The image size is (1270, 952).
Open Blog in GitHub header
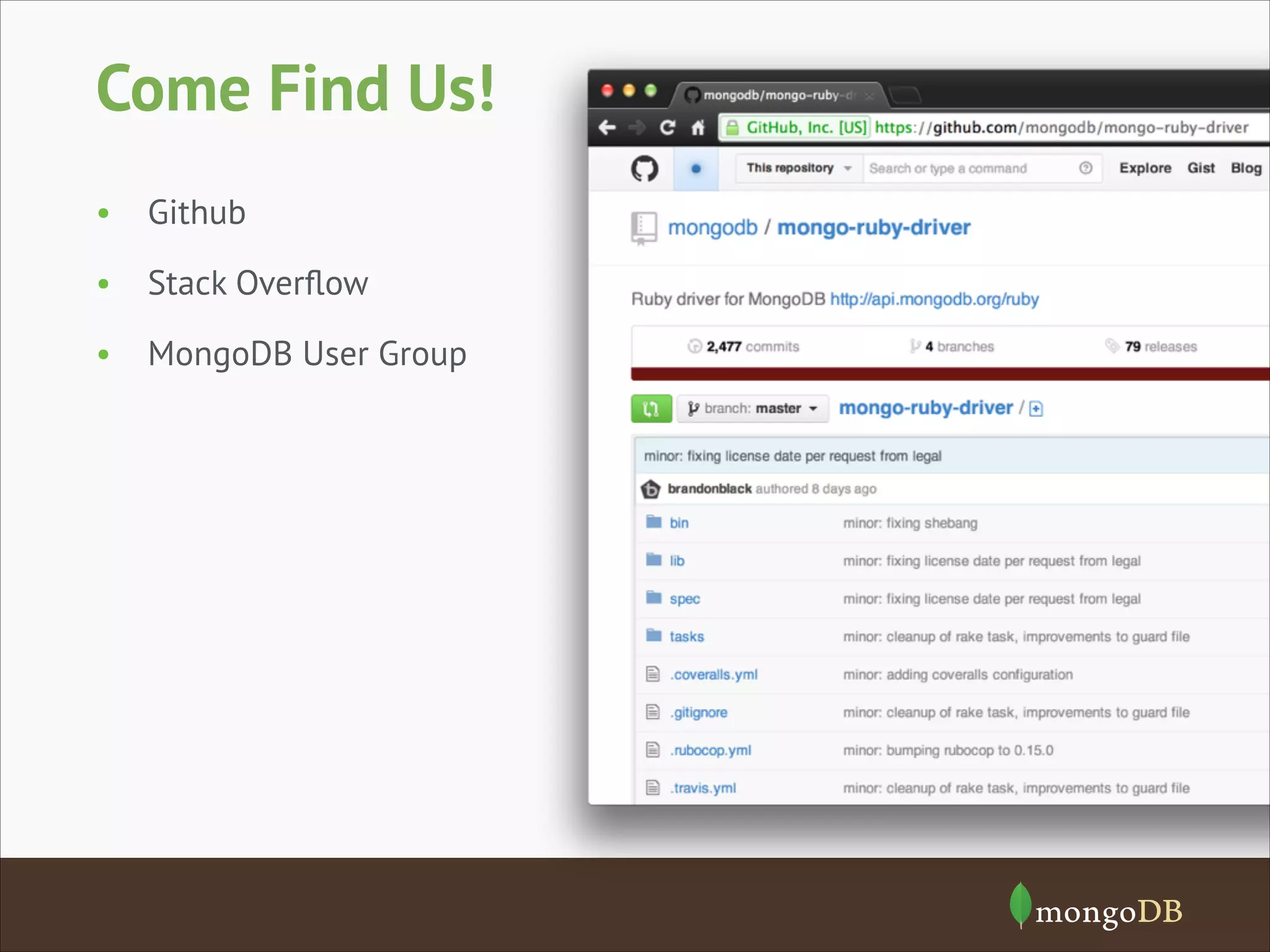coord(1246,168)
